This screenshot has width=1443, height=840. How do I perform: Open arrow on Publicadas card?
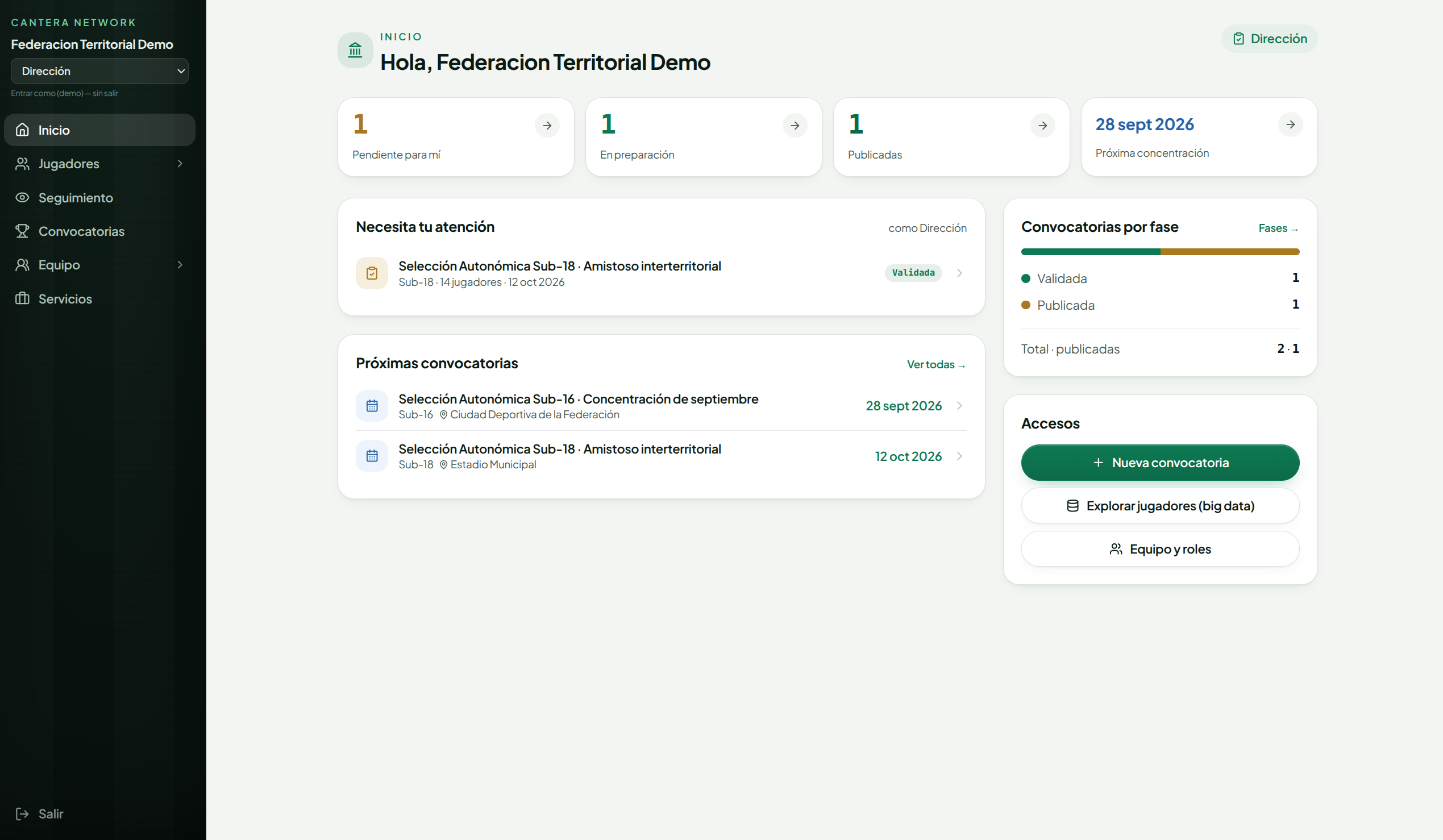(x=1043, y=126)
